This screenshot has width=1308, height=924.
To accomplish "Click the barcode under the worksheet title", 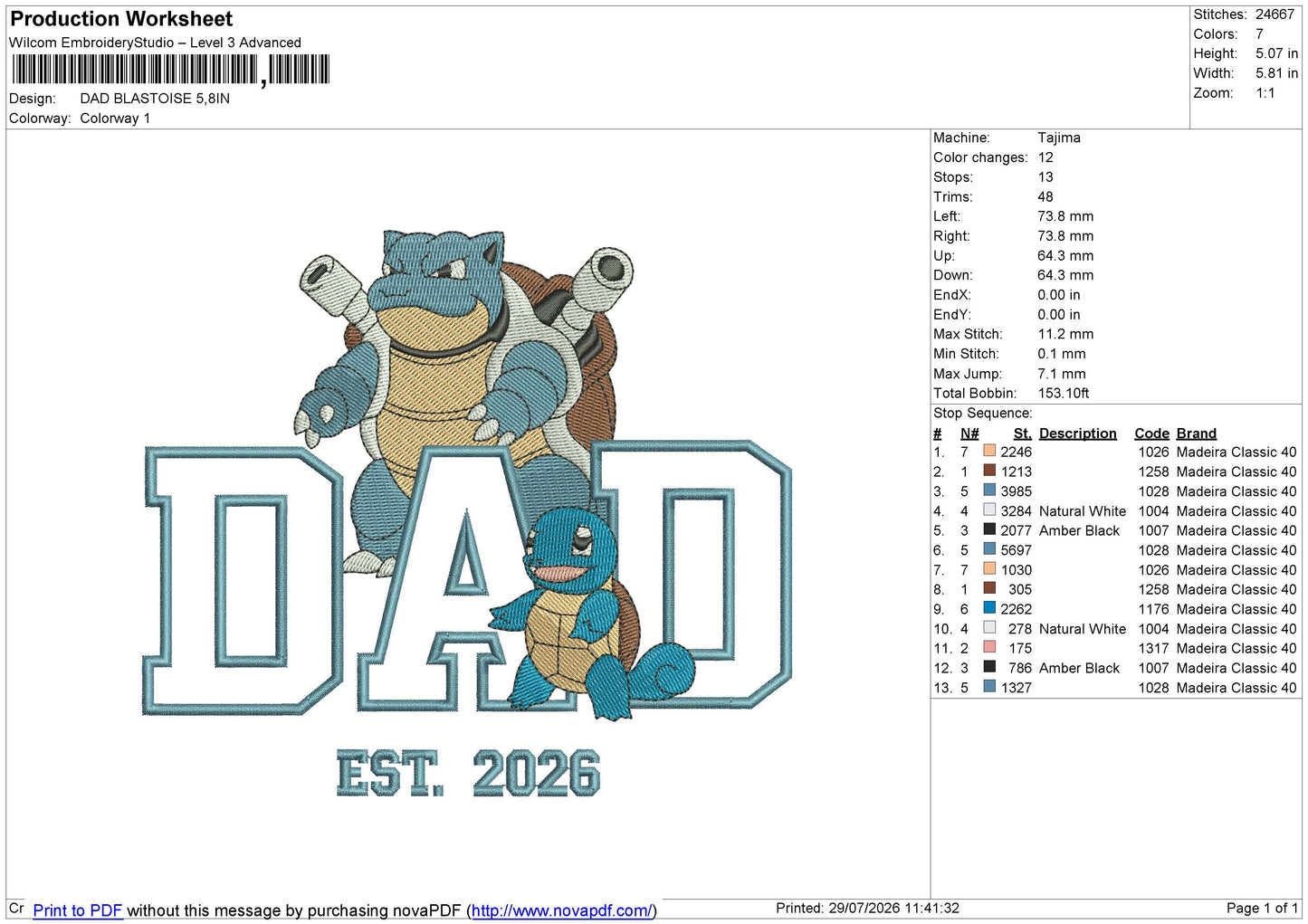I will click(x=170, y=70).
